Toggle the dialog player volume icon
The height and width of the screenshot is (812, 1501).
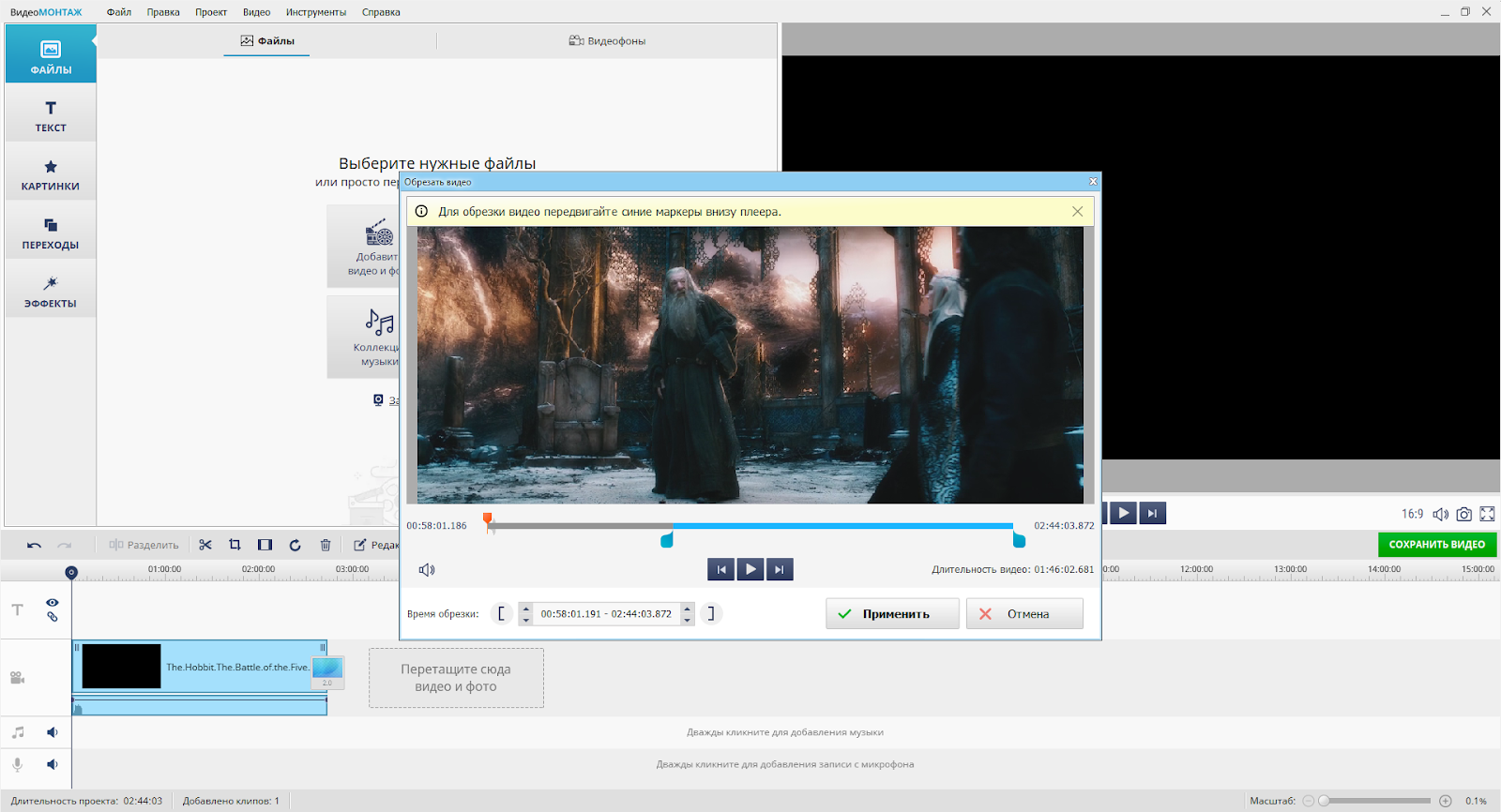(x=427, y=569)
